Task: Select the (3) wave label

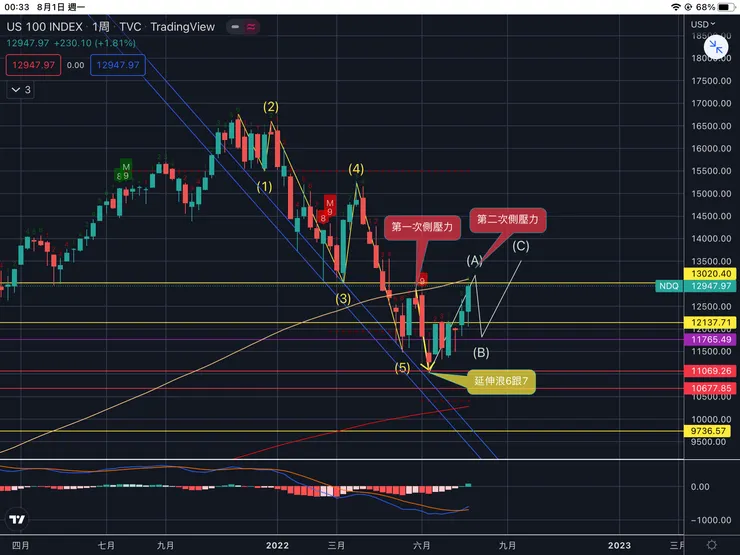Action: point(343,299)
